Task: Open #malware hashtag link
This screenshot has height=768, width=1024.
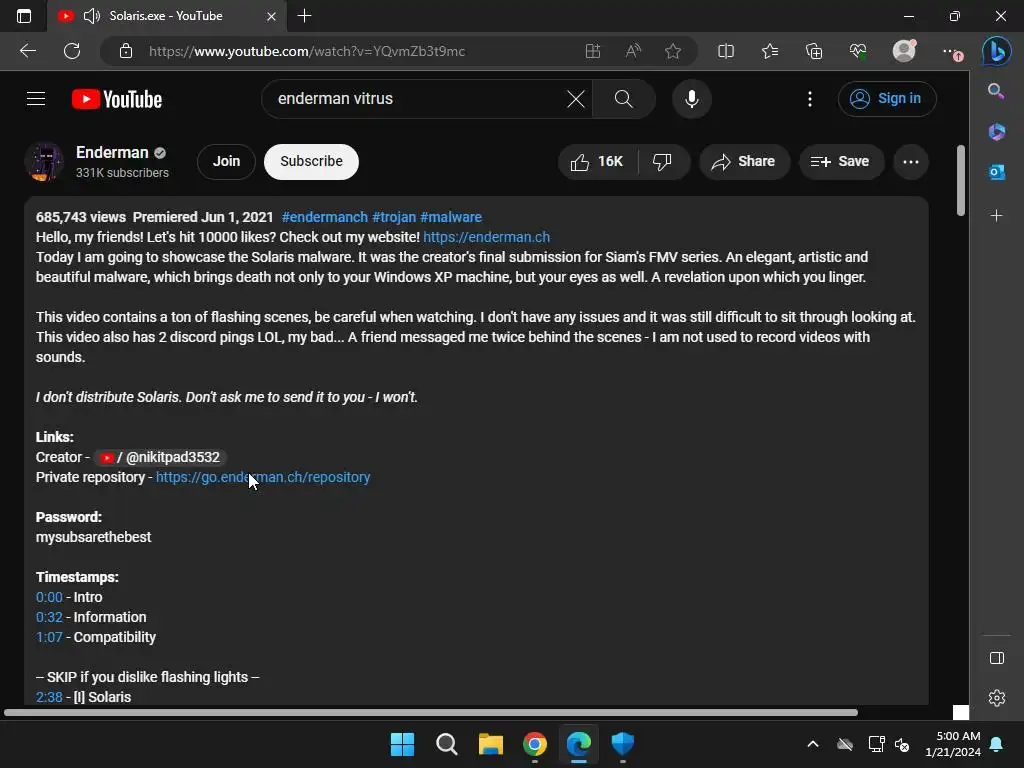Action: [x=451, y=217]
